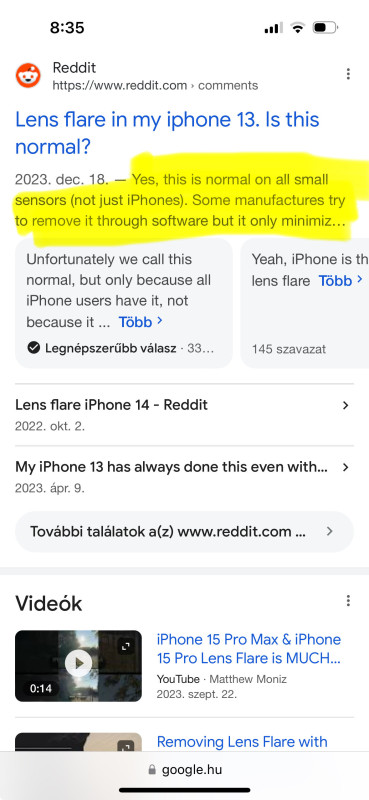Open iPhone 15 Pro Max Lens Flare video link

pos(249,649)
